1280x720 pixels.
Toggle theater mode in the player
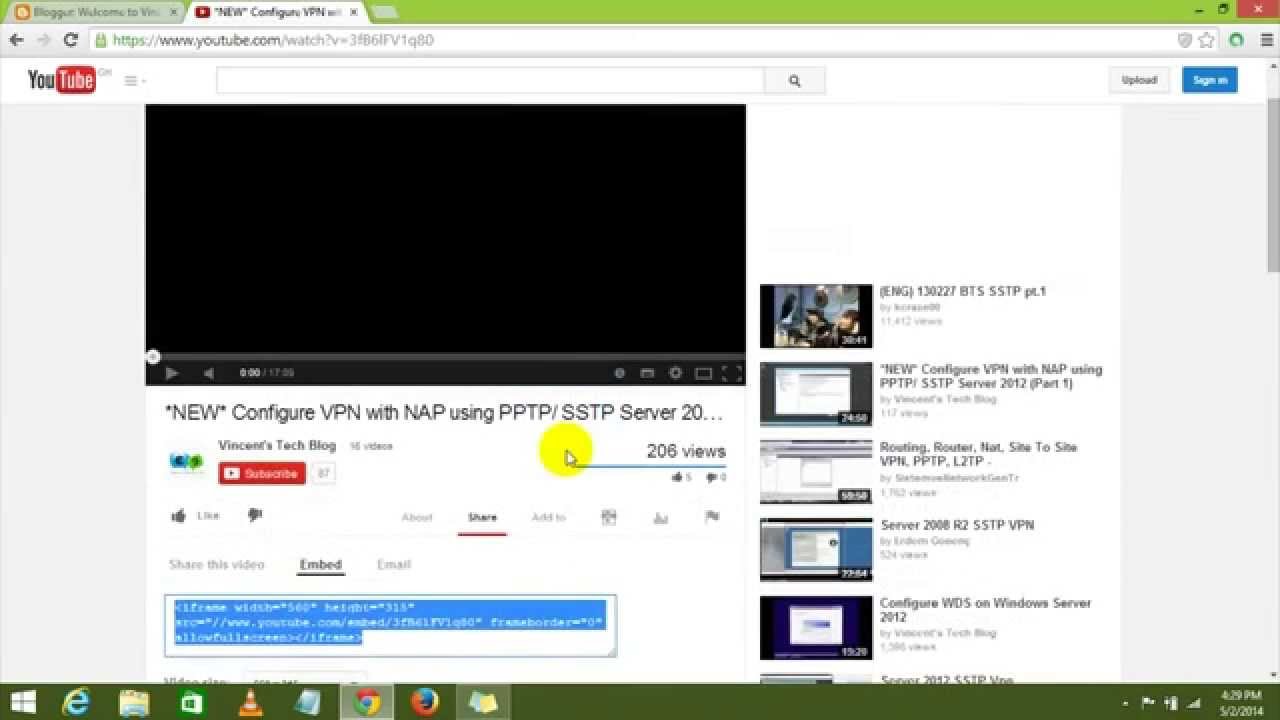click(703, 373)
